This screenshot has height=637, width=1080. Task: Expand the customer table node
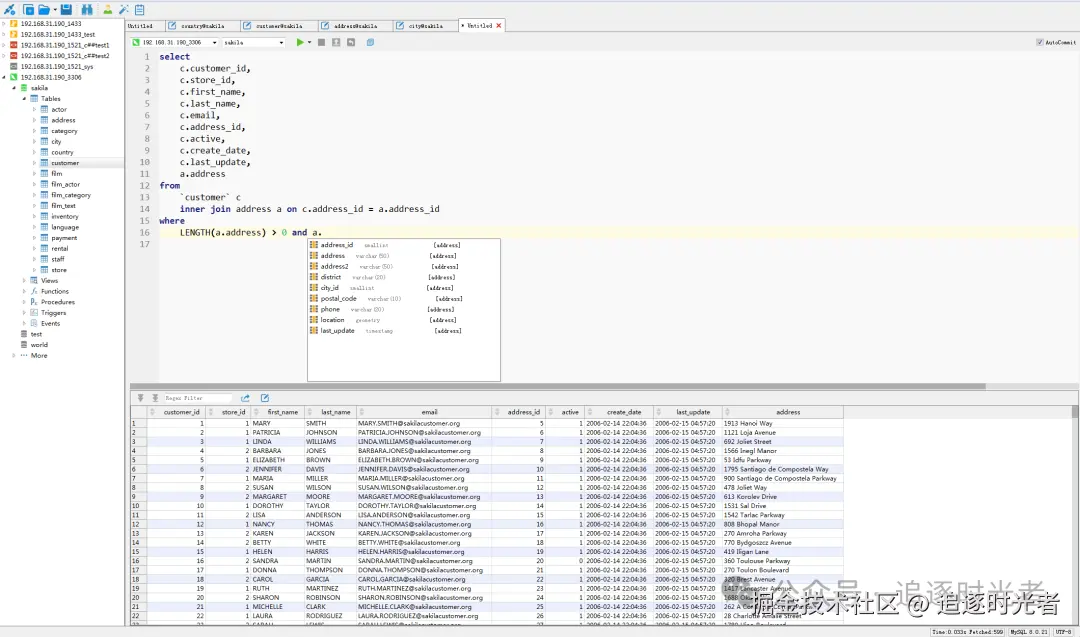pos(34,163)
